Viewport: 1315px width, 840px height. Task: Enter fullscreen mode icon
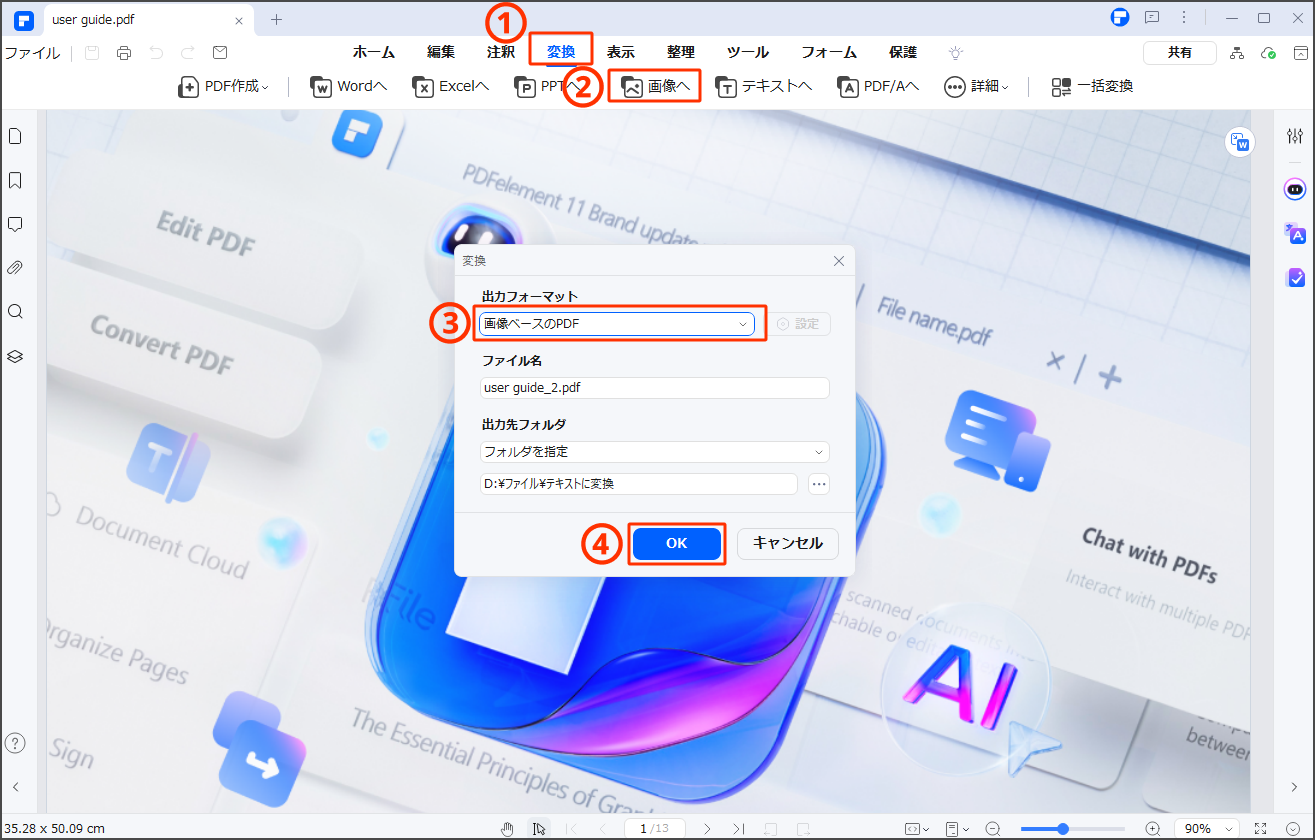click(x=1260, y=829)
